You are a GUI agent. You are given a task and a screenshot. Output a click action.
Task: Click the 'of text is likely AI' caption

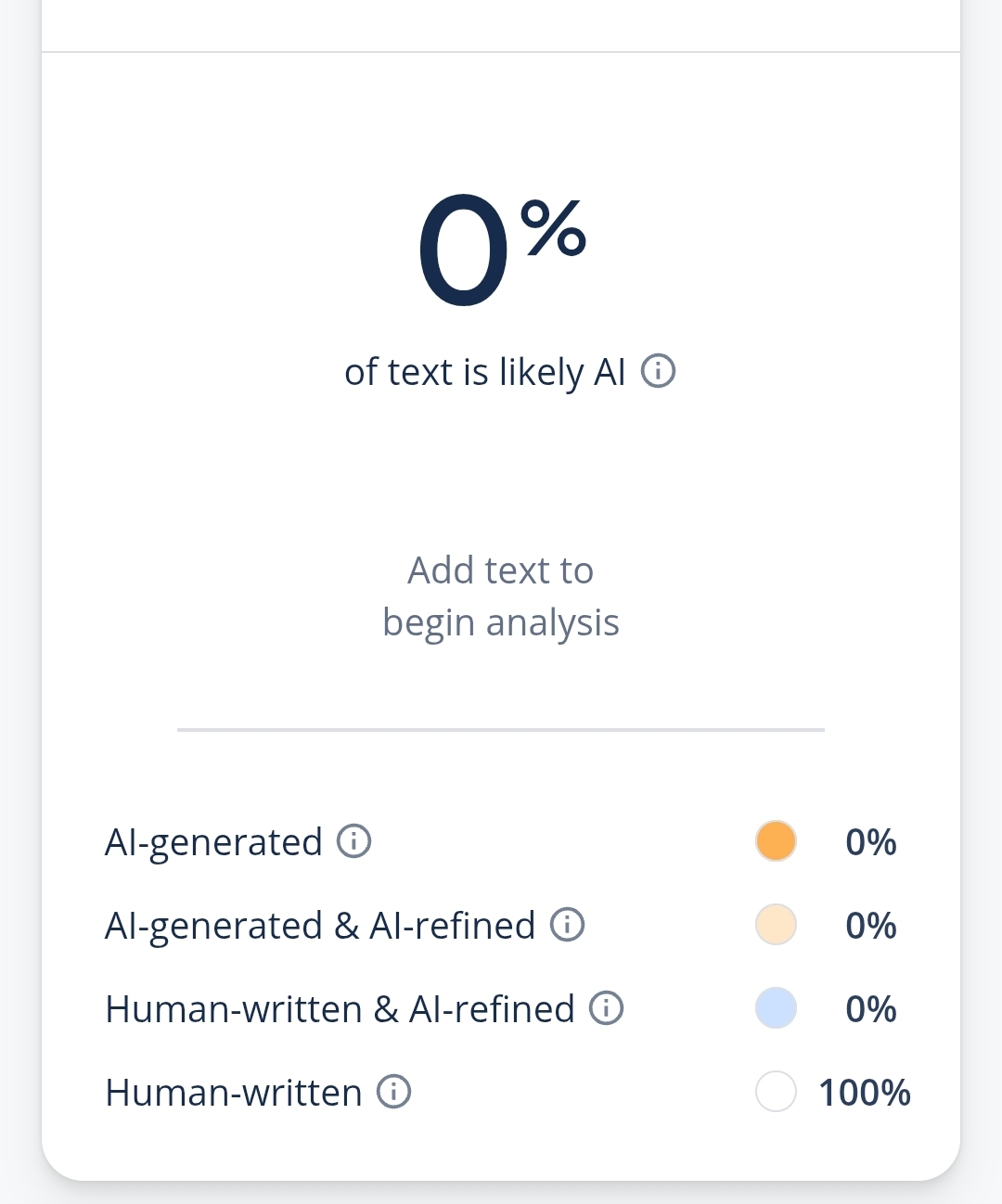click(x=484, y=372)
